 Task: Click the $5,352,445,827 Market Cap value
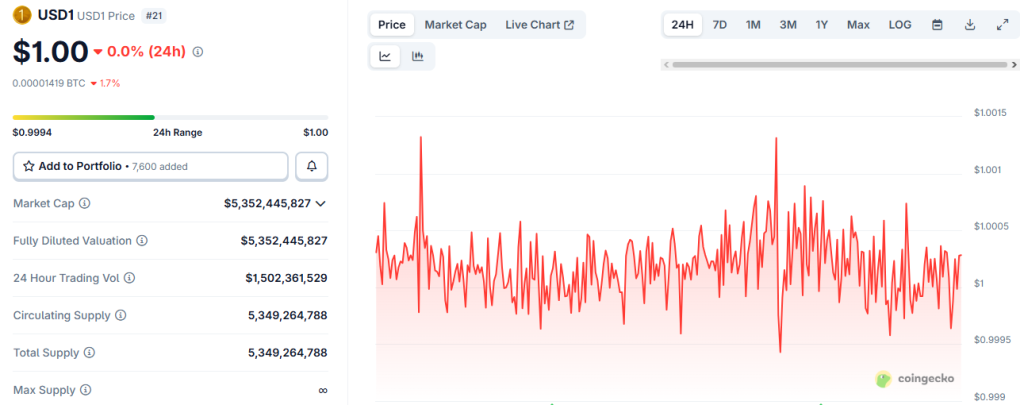[267, 204]
